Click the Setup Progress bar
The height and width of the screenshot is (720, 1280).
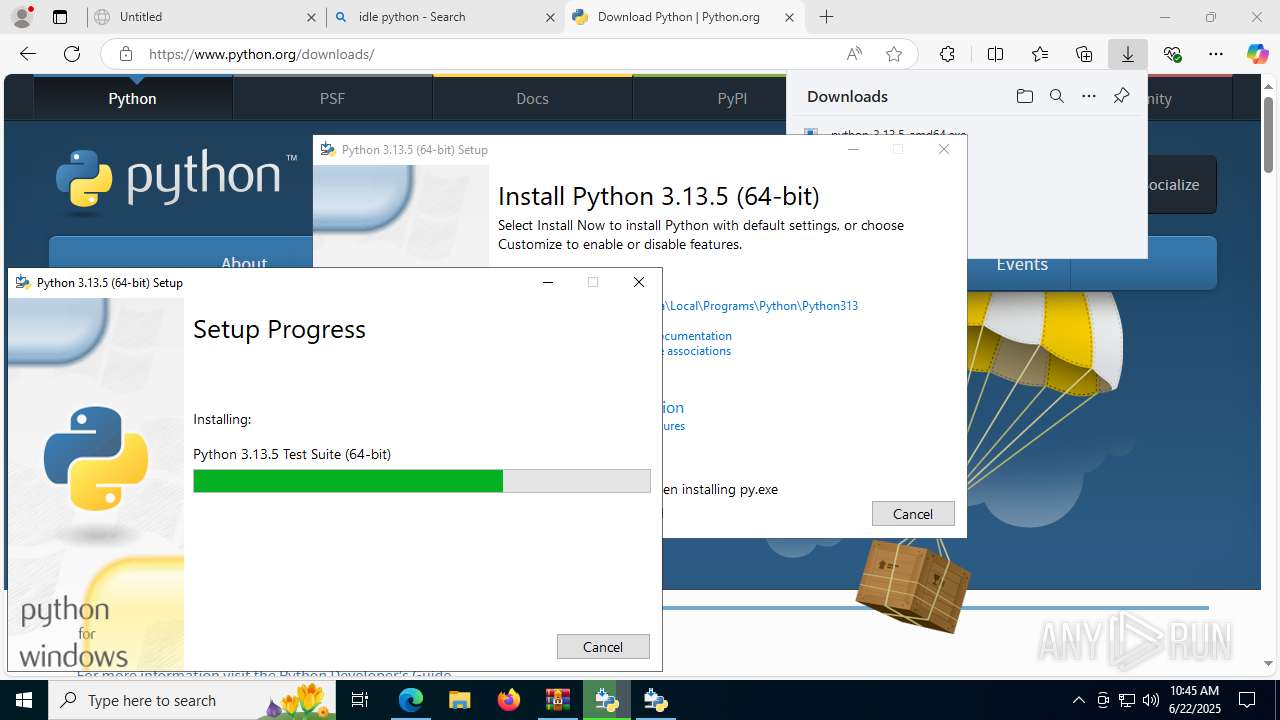pyautogui.click(x=422, y=481)
